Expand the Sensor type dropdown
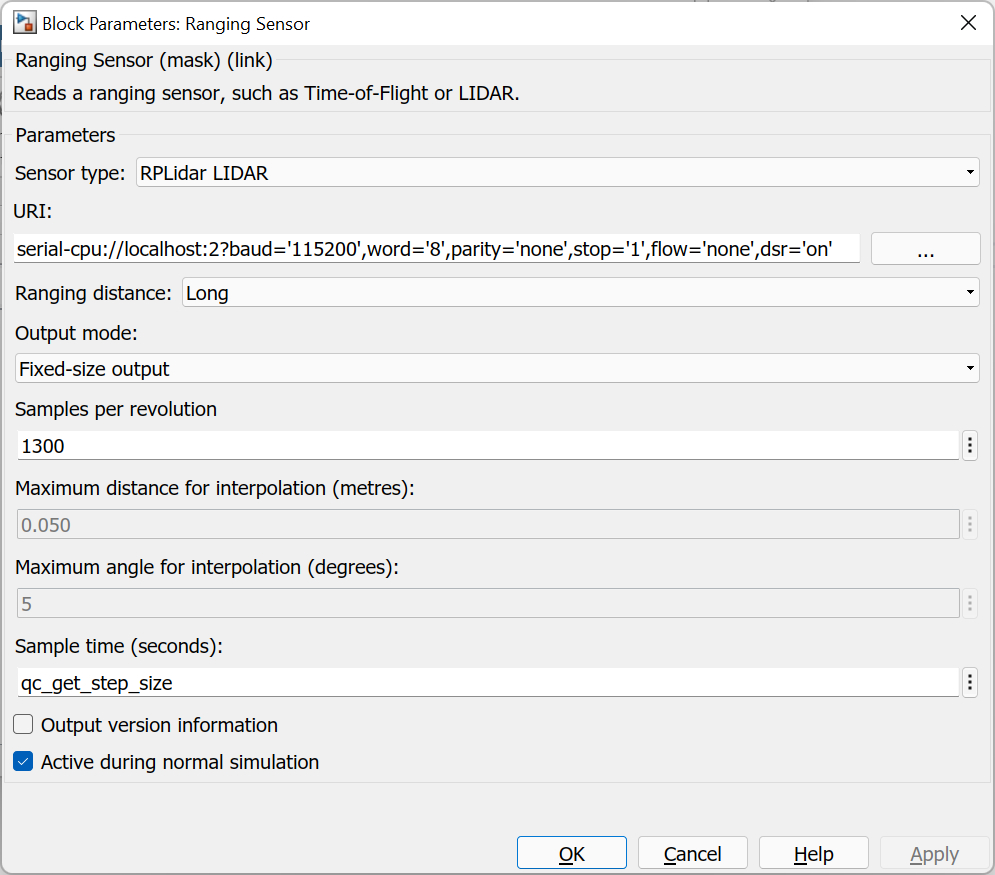Screen dimensions: 995x875 [557, 173]
